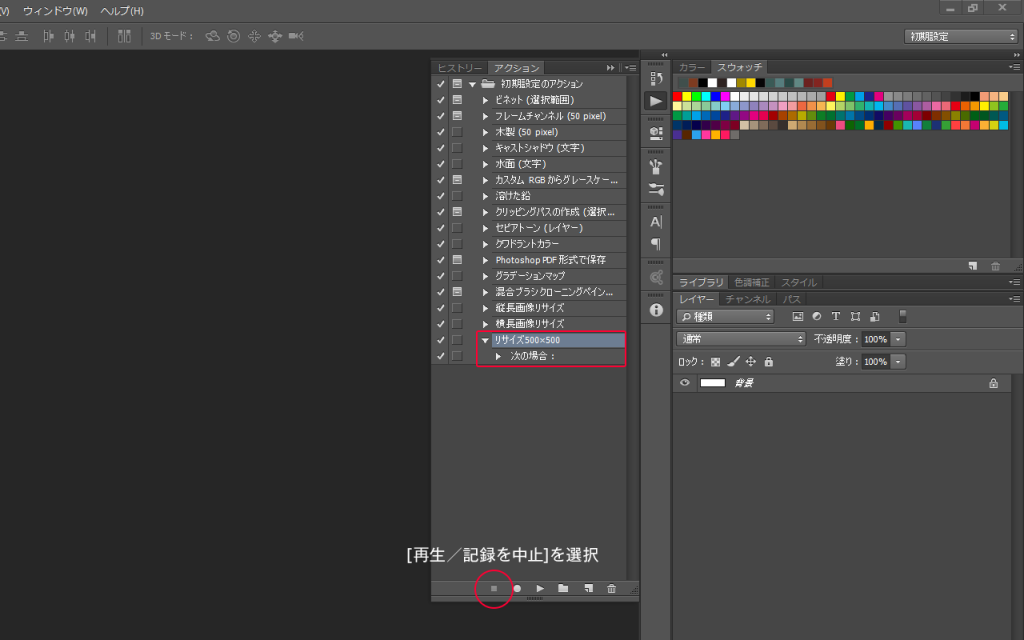
Task: Pick the pure blue swatch between cyan and magenta
Action: pos(716,97)
